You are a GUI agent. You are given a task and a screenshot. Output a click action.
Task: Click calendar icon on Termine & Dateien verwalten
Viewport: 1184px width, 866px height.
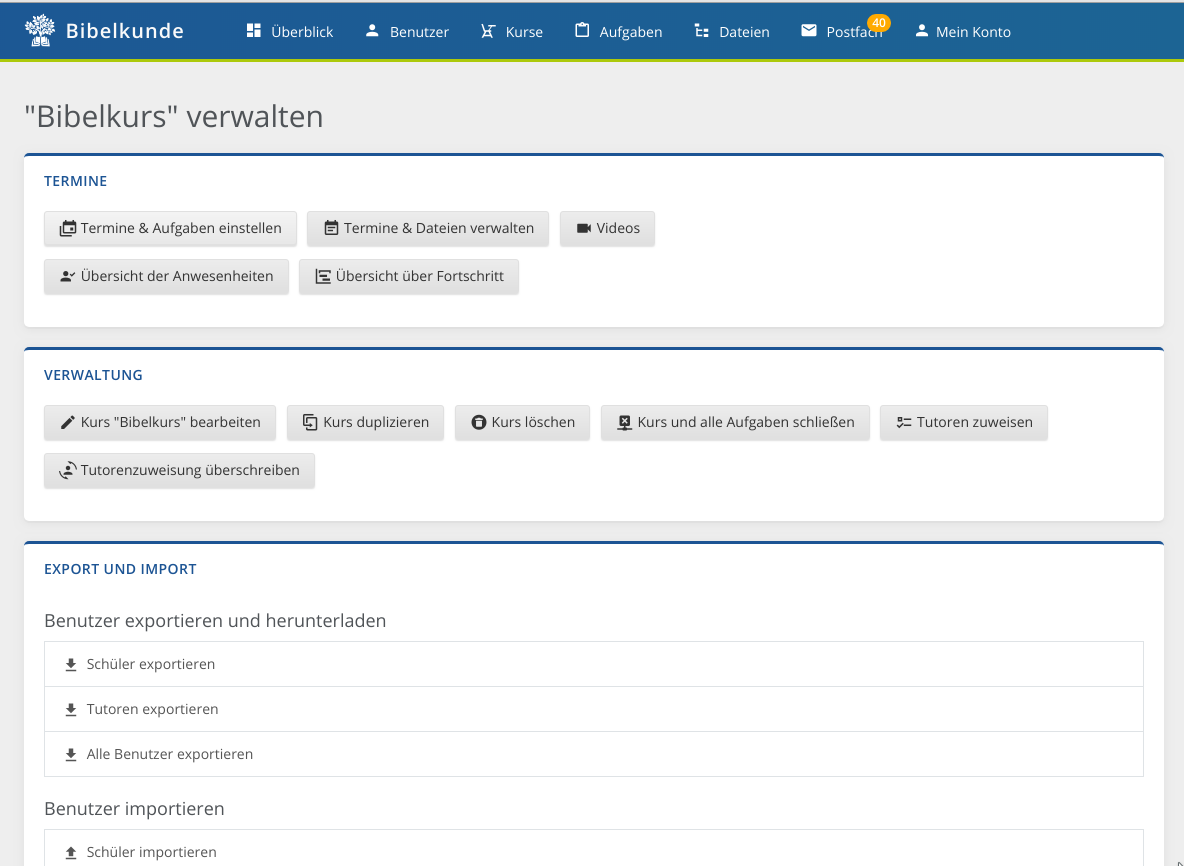tap(331, 228)
